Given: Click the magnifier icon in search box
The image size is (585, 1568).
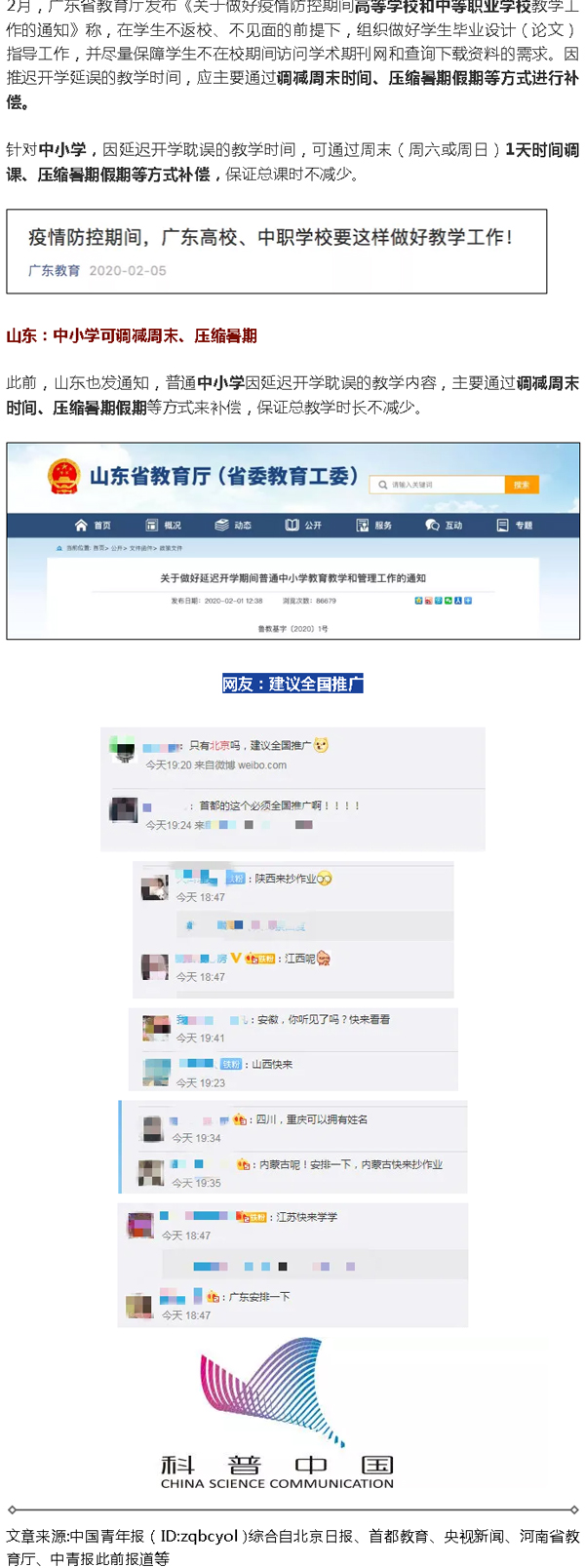Looking at the screenshot, I should [x=383, y=485].
